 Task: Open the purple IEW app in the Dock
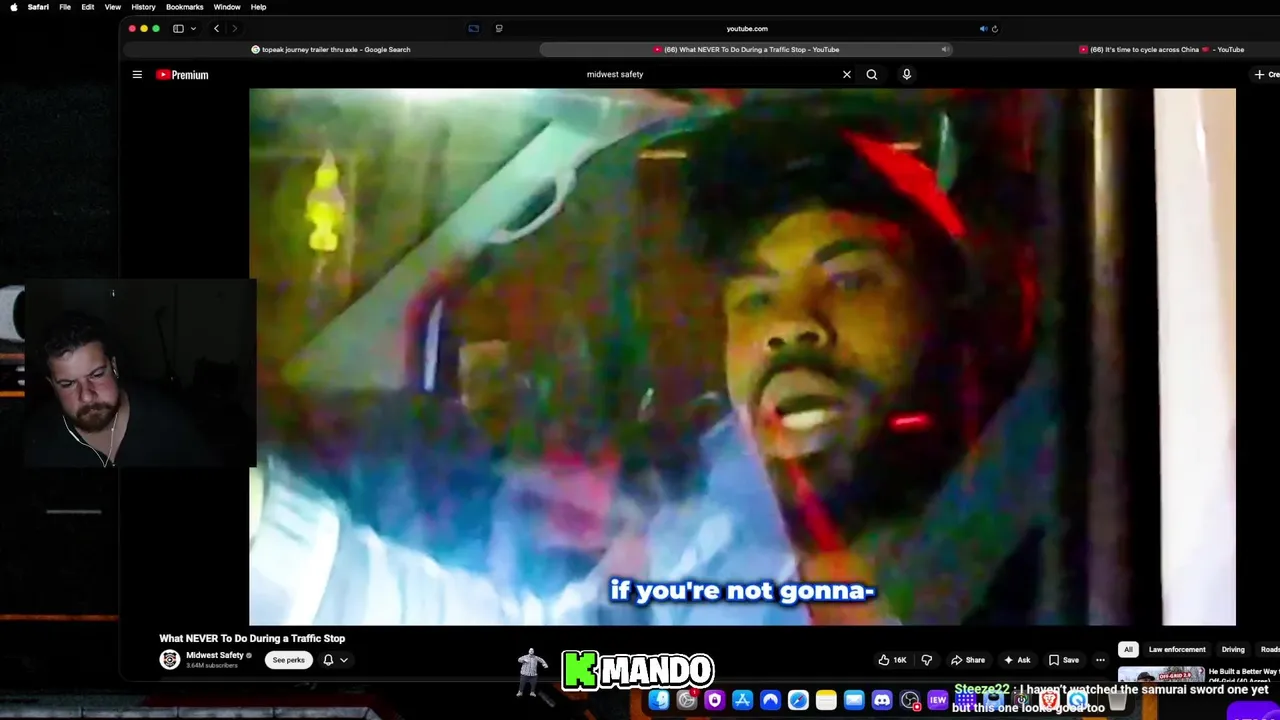coord(938,700)
